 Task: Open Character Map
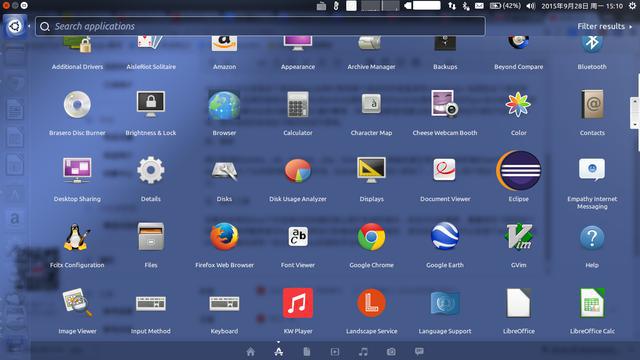371,104
